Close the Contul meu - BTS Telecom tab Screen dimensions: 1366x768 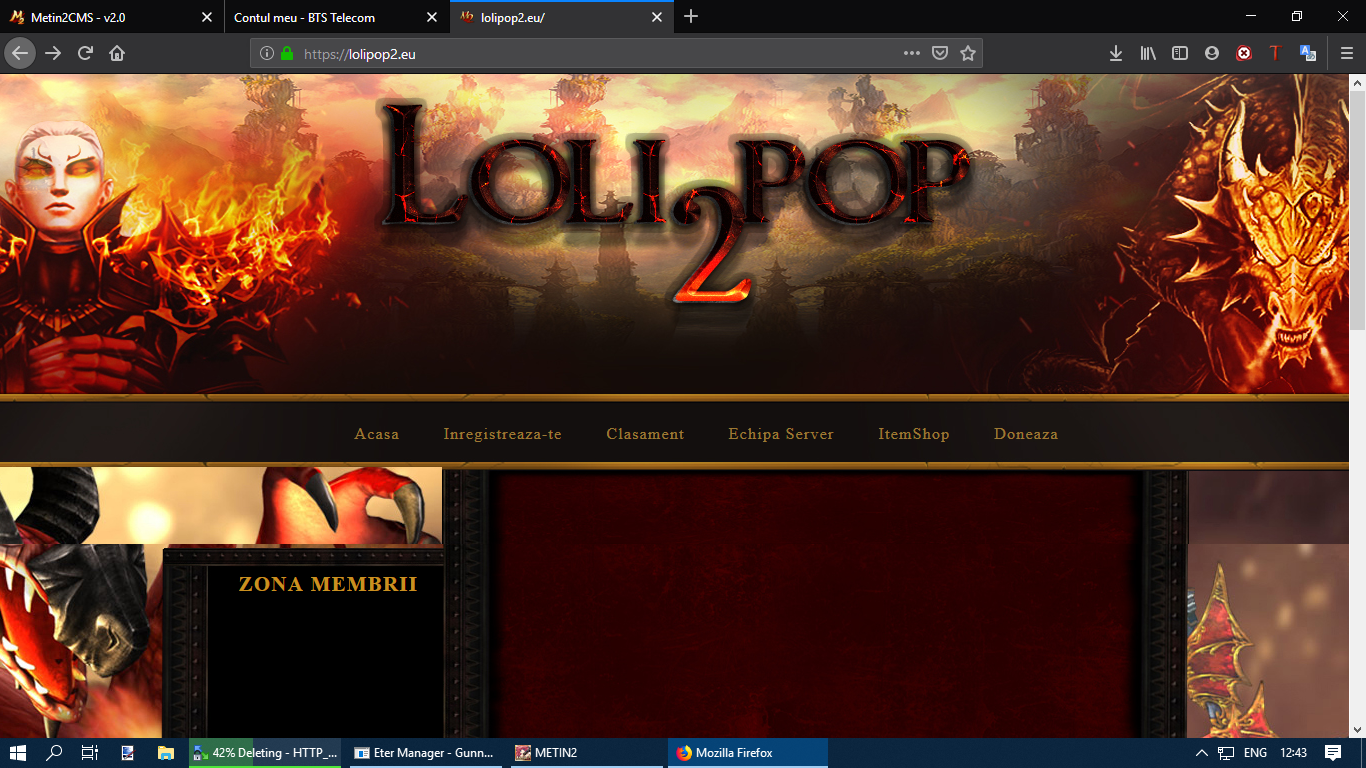tap(432, 17)
